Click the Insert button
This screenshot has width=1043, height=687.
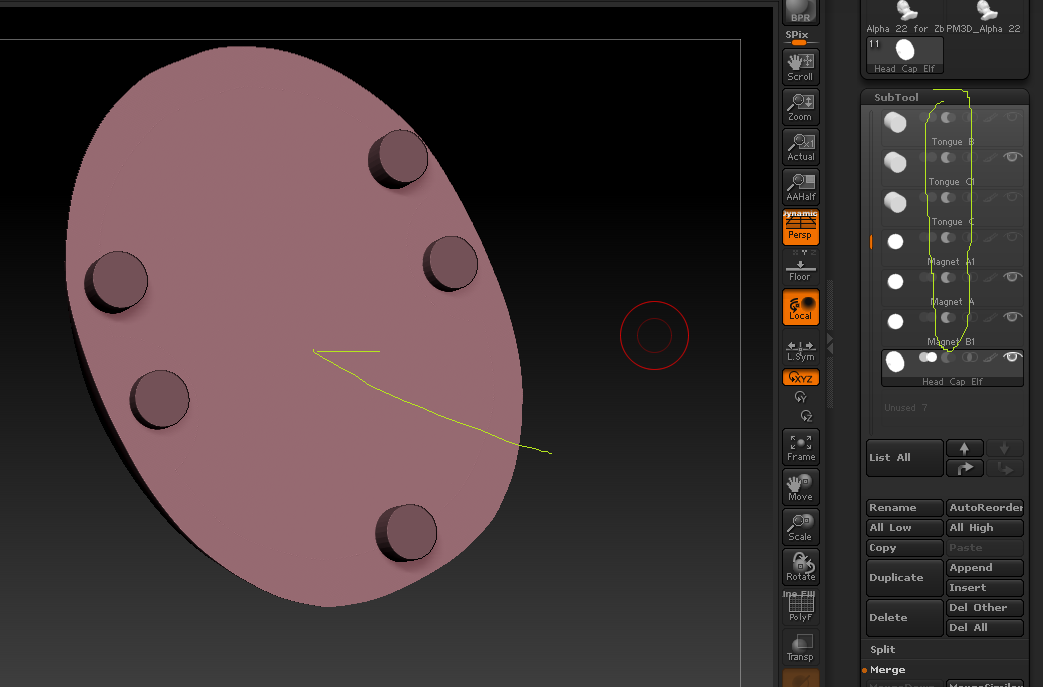pyautogui.click(x=984, y=587)
